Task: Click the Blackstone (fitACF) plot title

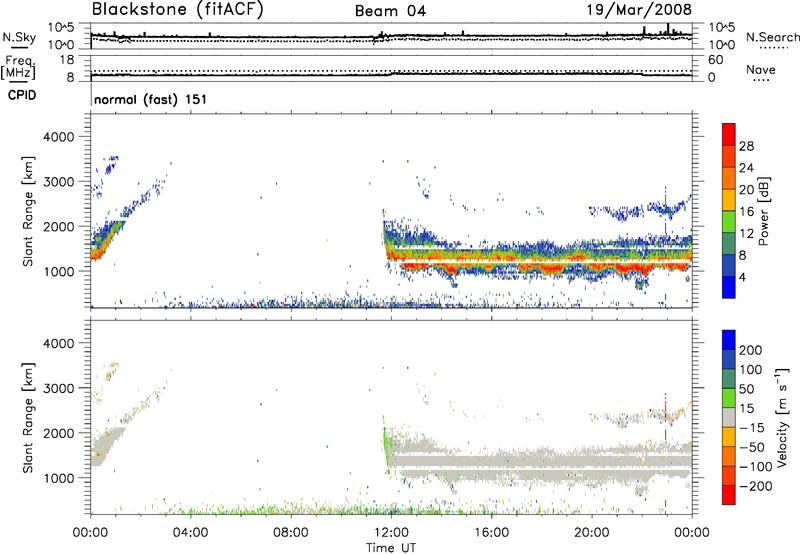Action: (x=177, y=9)
